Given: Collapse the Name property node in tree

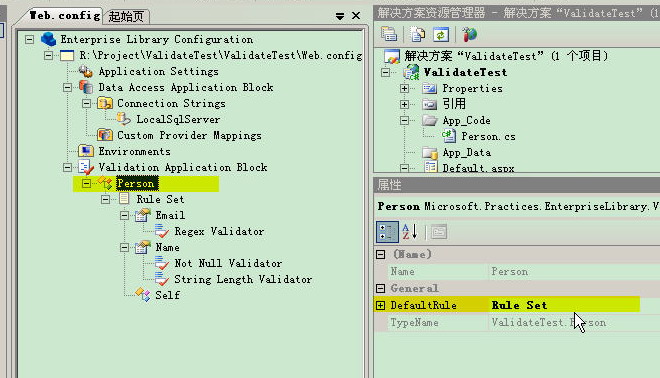Looking at the screenshot, I should tap(124, 248).
